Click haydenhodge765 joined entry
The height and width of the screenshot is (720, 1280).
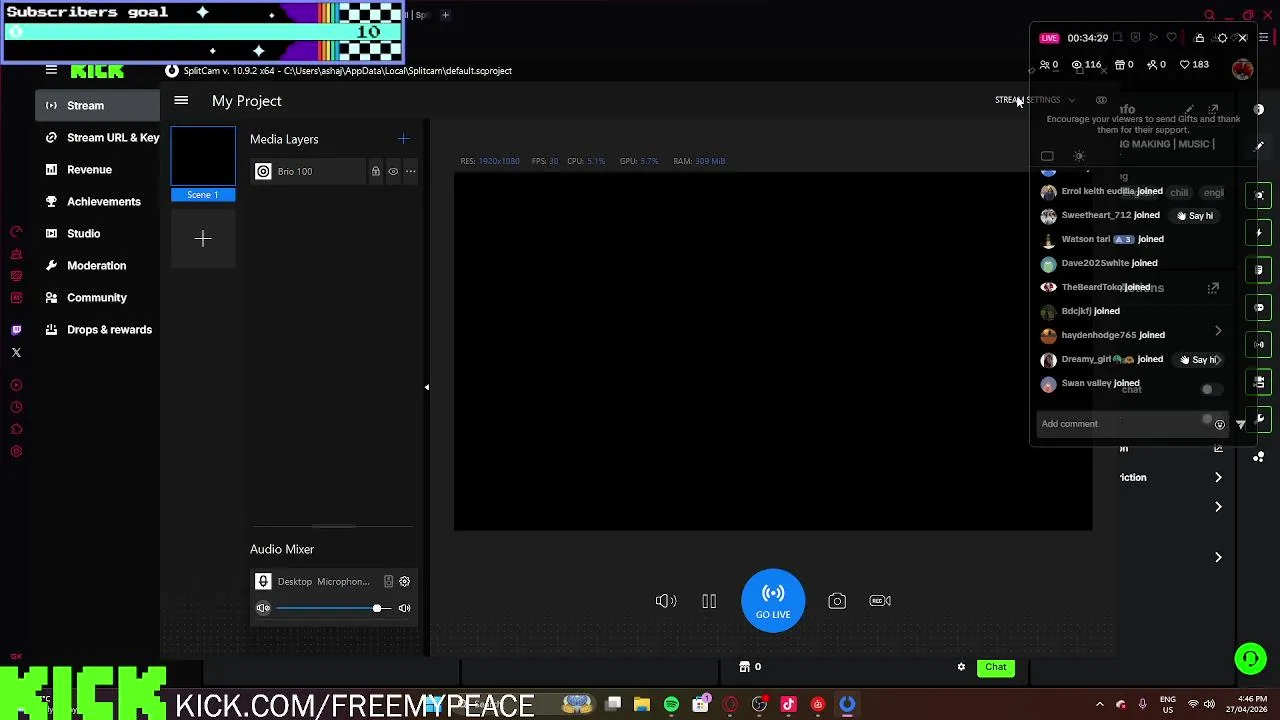coord(1102,335)
